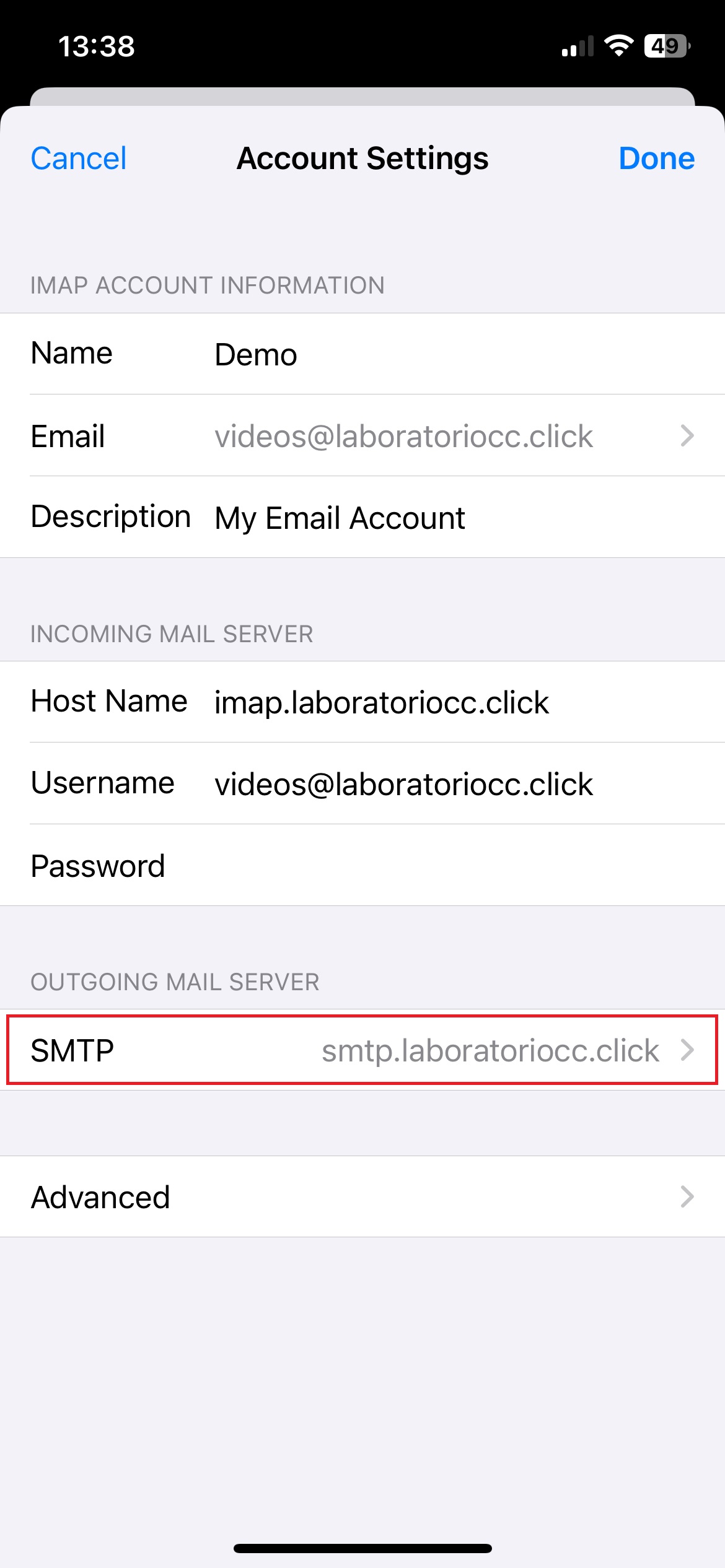Tap the smtp.laboratoriocc.click server value
725x1568 pixels.
490,1051
